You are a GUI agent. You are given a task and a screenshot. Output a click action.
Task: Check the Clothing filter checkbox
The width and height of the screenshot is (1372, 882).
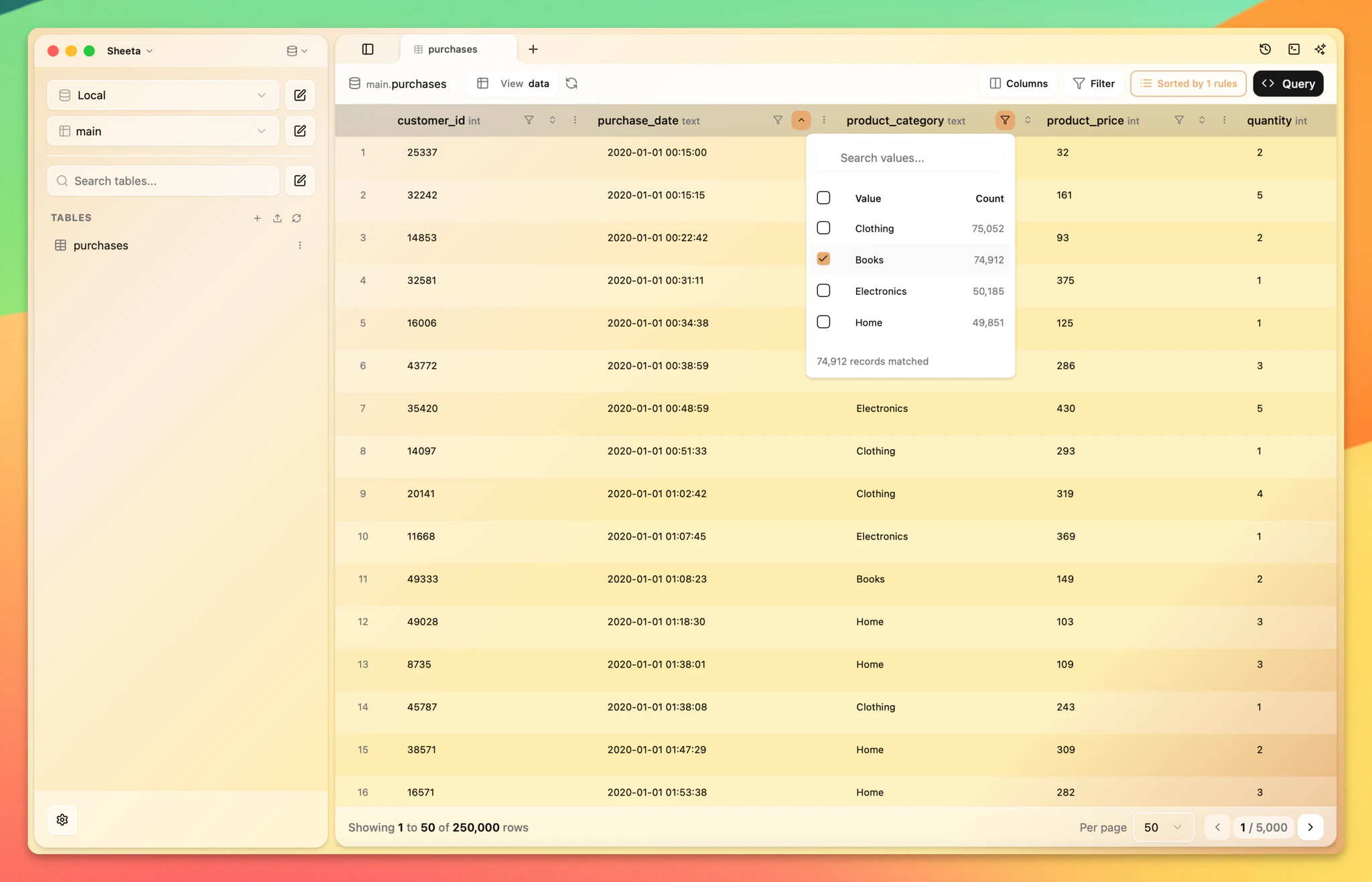[x=823, y=228]
